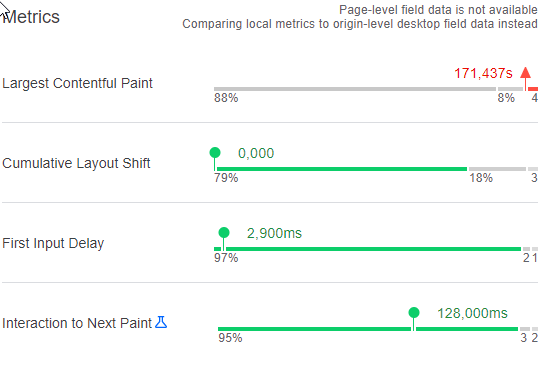The width and height of the screenshot is (550, 375).
Task: Click the green Cumulative Layout Shift marker dot
Action: pyautogui.click(x=215, y=153)
